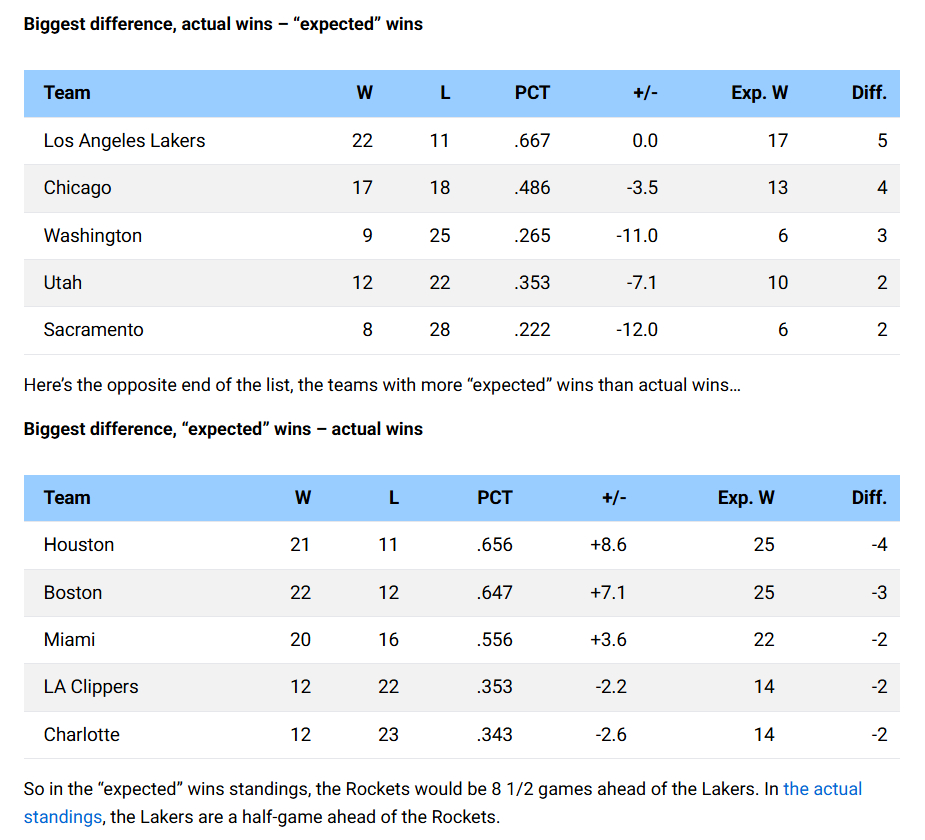
Task: Select the Boston team cell
Action: pyautogui.click(x=73, y=593)
